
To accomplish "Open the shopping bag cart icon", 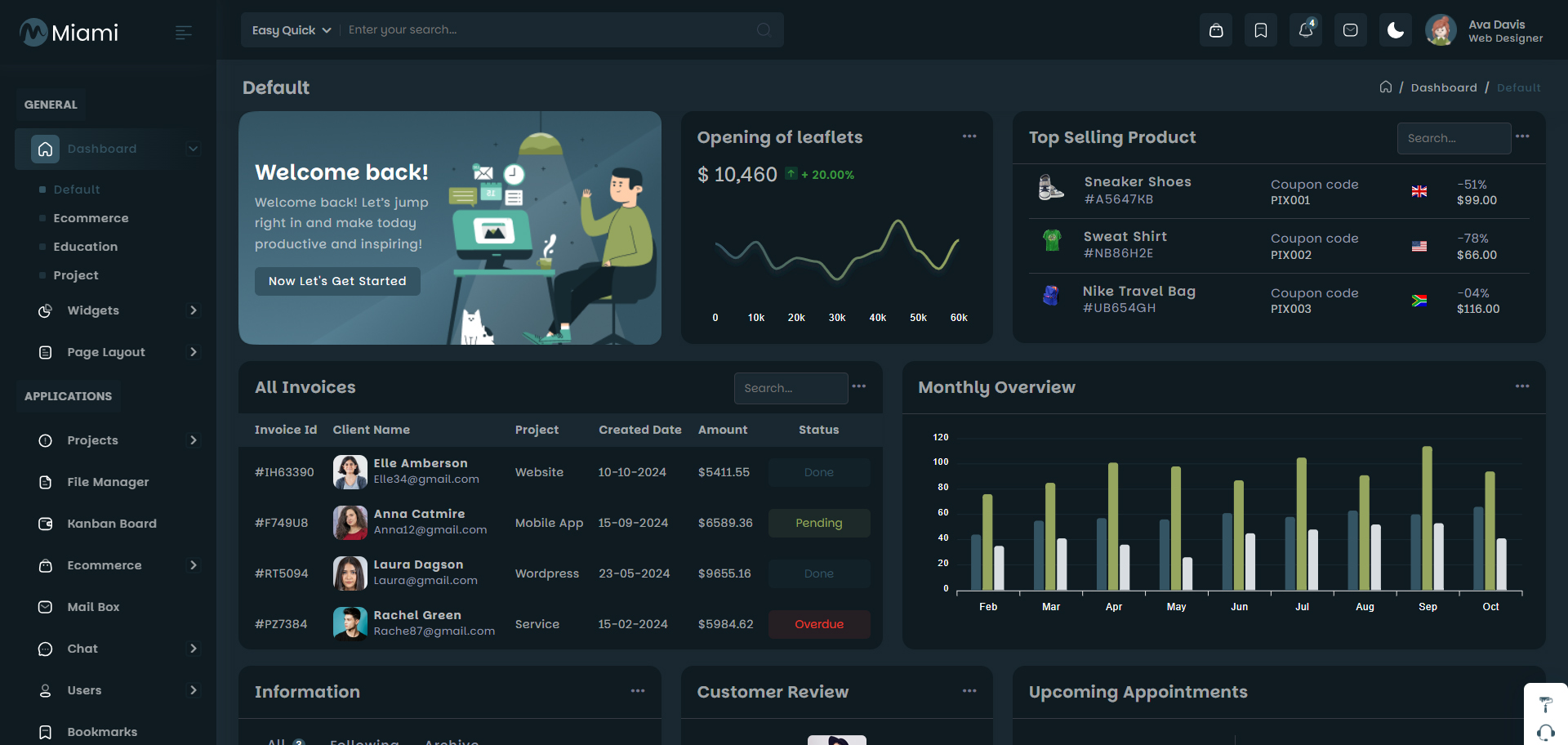I will tap(1216, 30).
